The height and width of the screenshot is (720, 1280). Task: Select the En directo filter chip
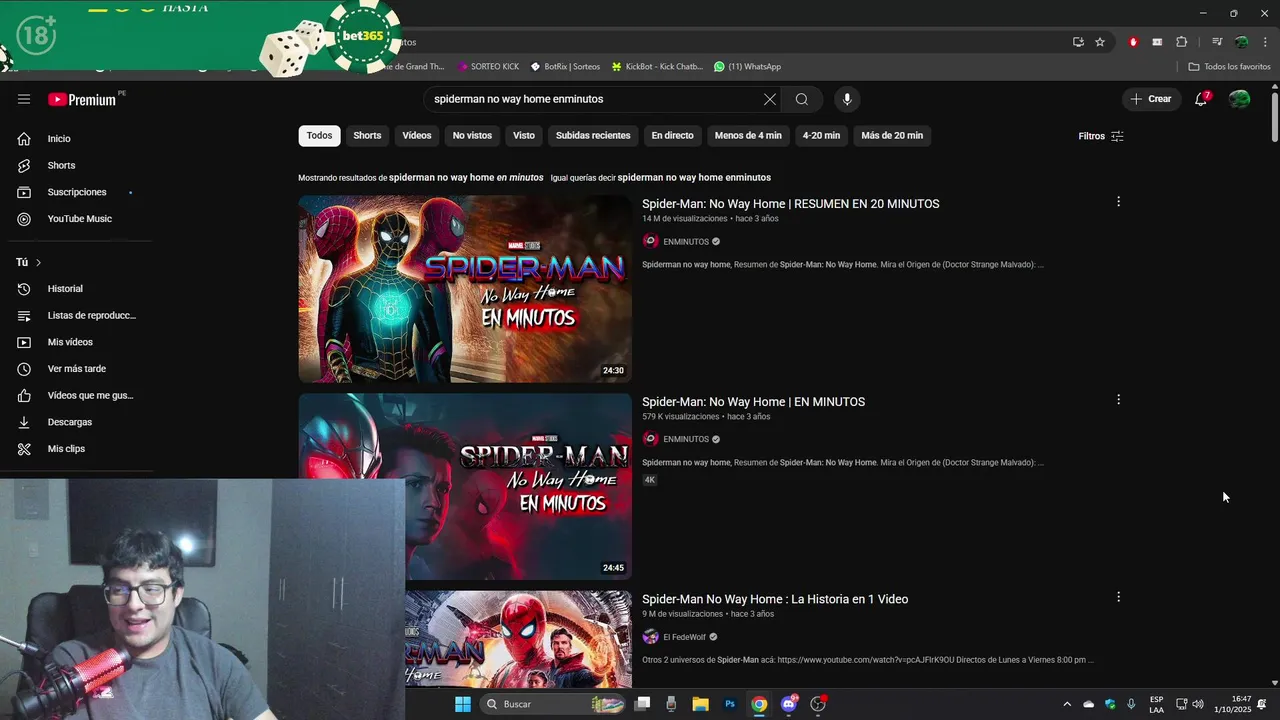point(672,136)
